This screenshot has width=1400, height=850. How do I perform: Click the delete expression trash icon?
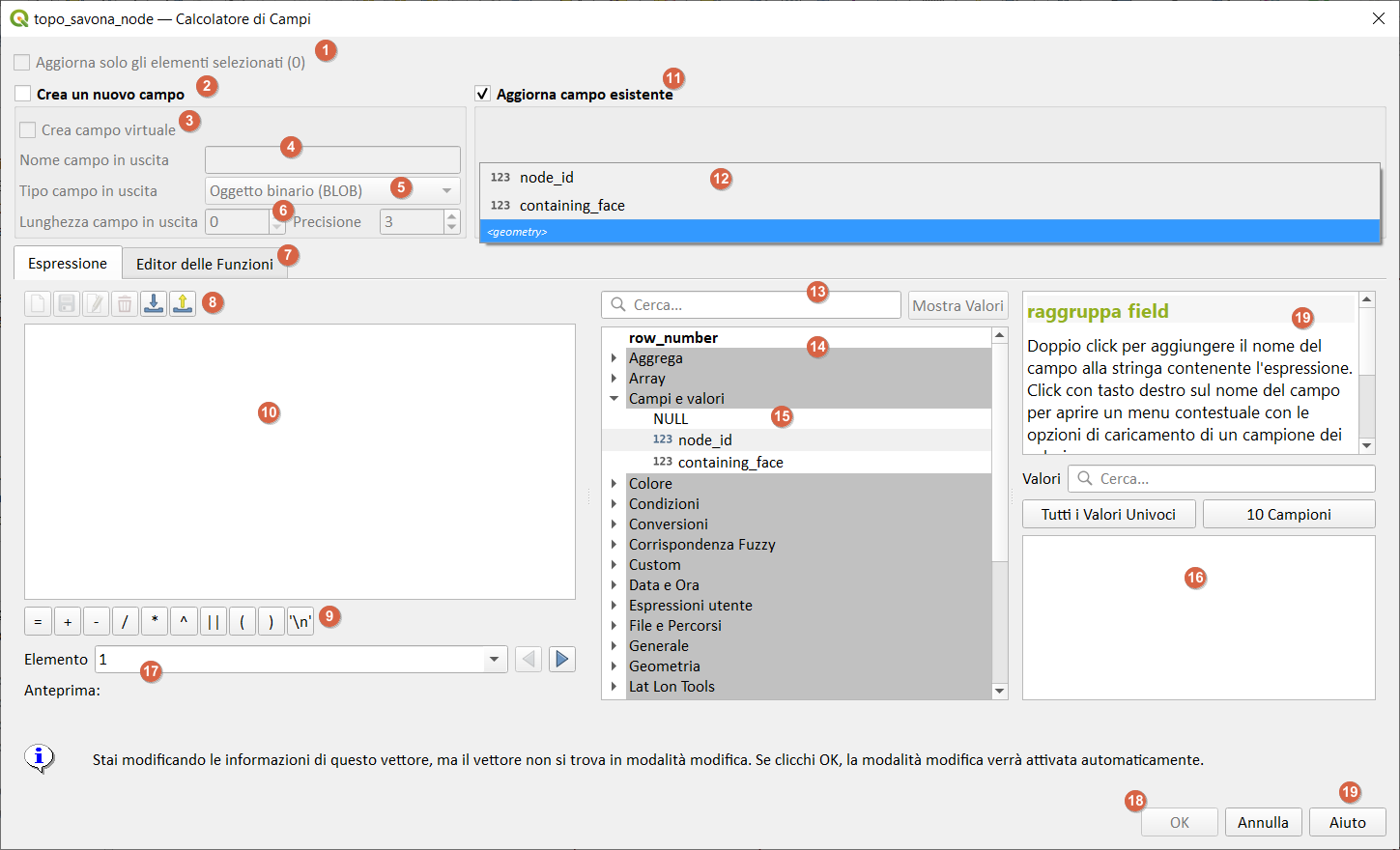point(125,304)
